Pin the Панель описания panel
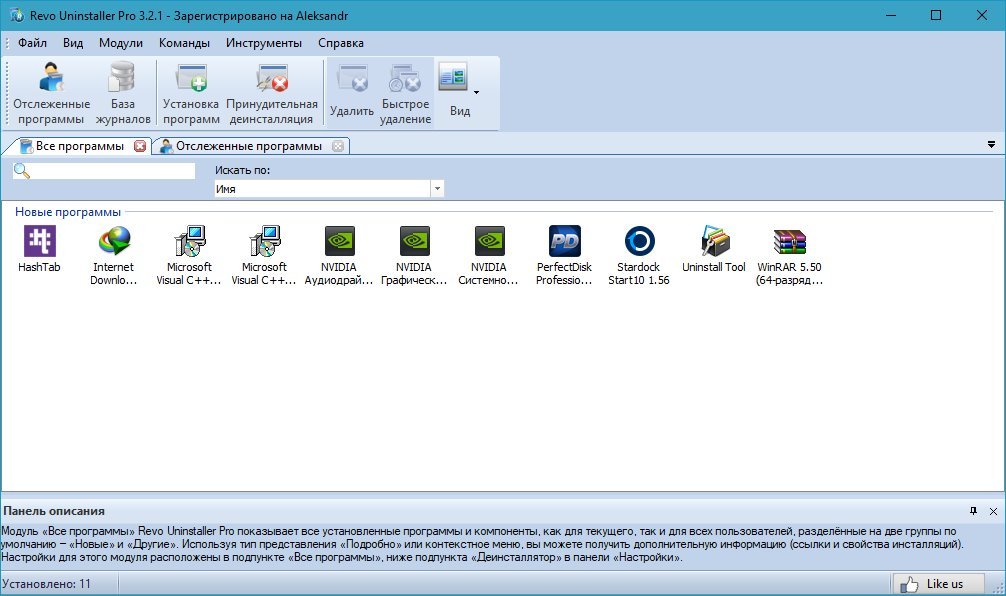Screen dimensions: 1006x596 (973, 511)
